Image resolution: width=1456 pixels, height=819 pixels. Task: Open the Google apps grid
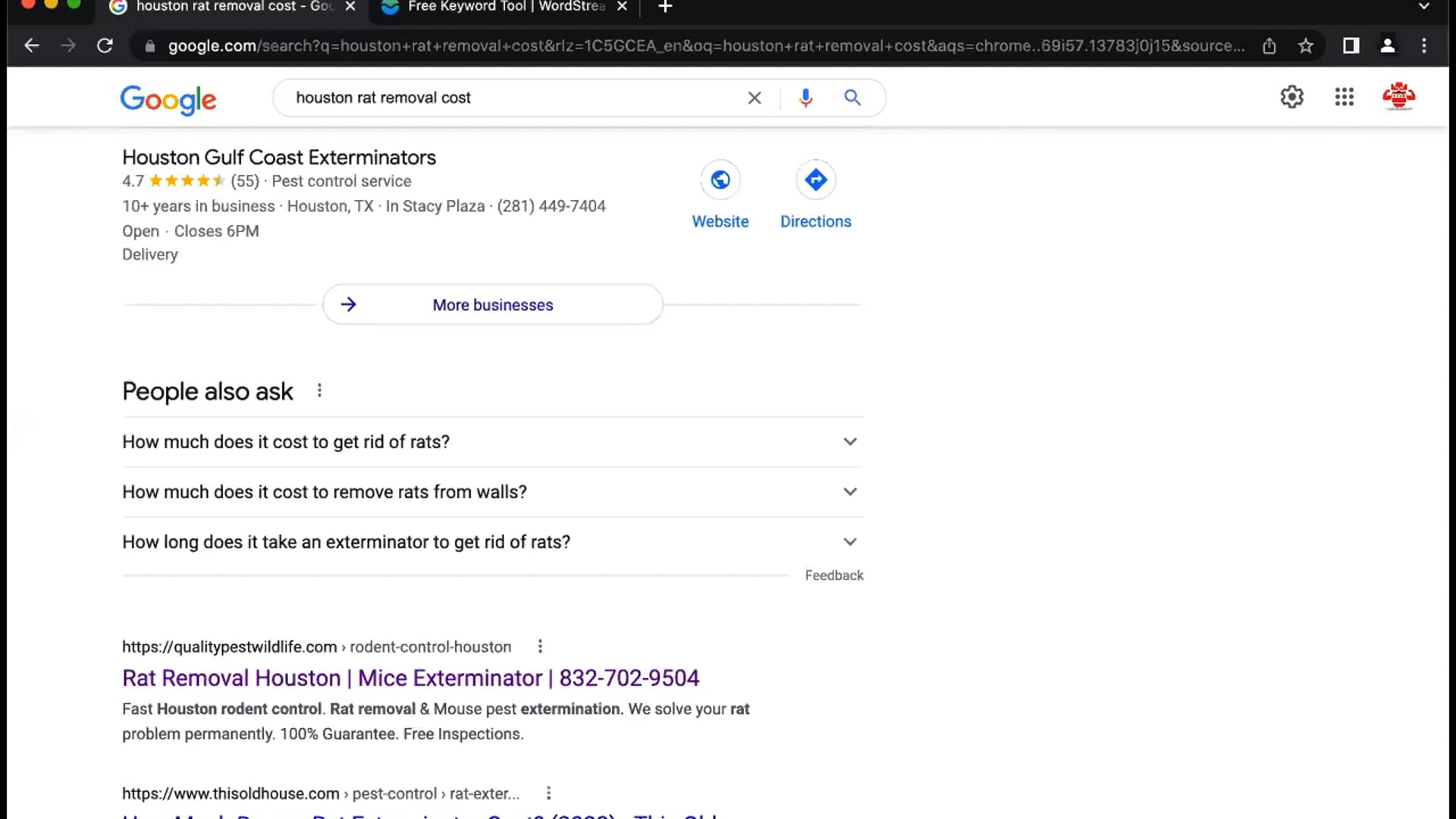(1345, 97)
